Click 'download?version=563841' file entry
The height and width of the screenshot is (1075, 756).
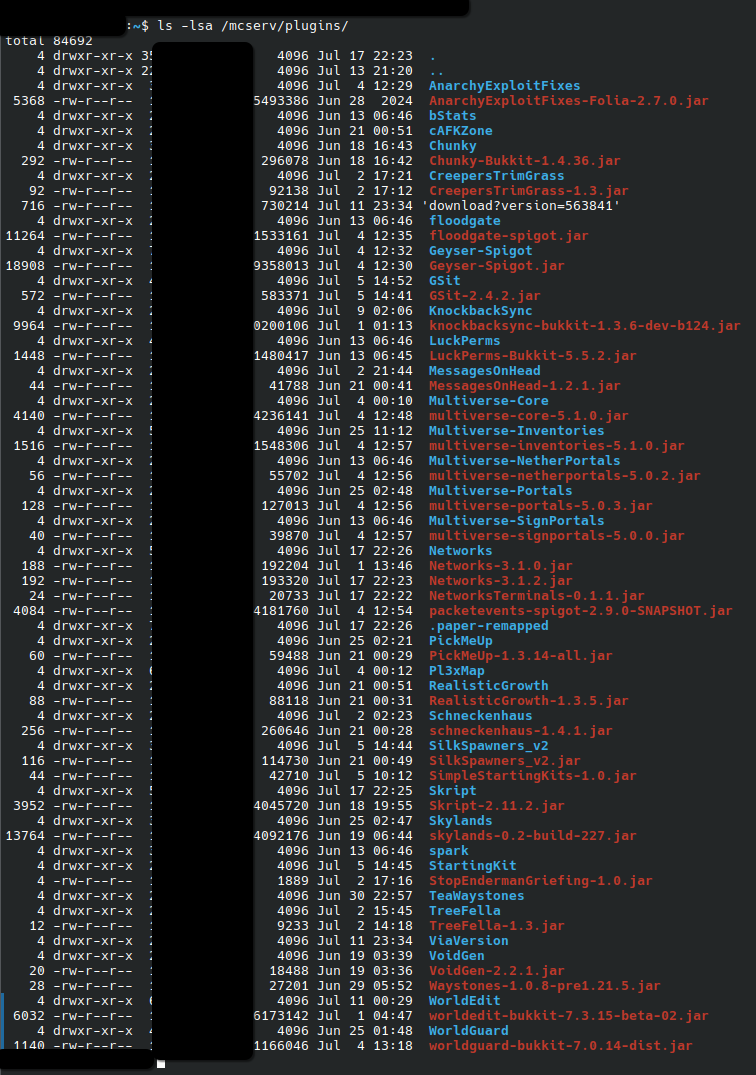[x=521, y=206]
